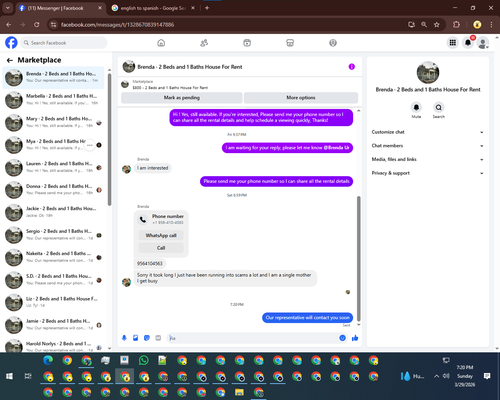Open Liz conversation in list
Viewport: 500px width, 400px height.
click(53, 302)
